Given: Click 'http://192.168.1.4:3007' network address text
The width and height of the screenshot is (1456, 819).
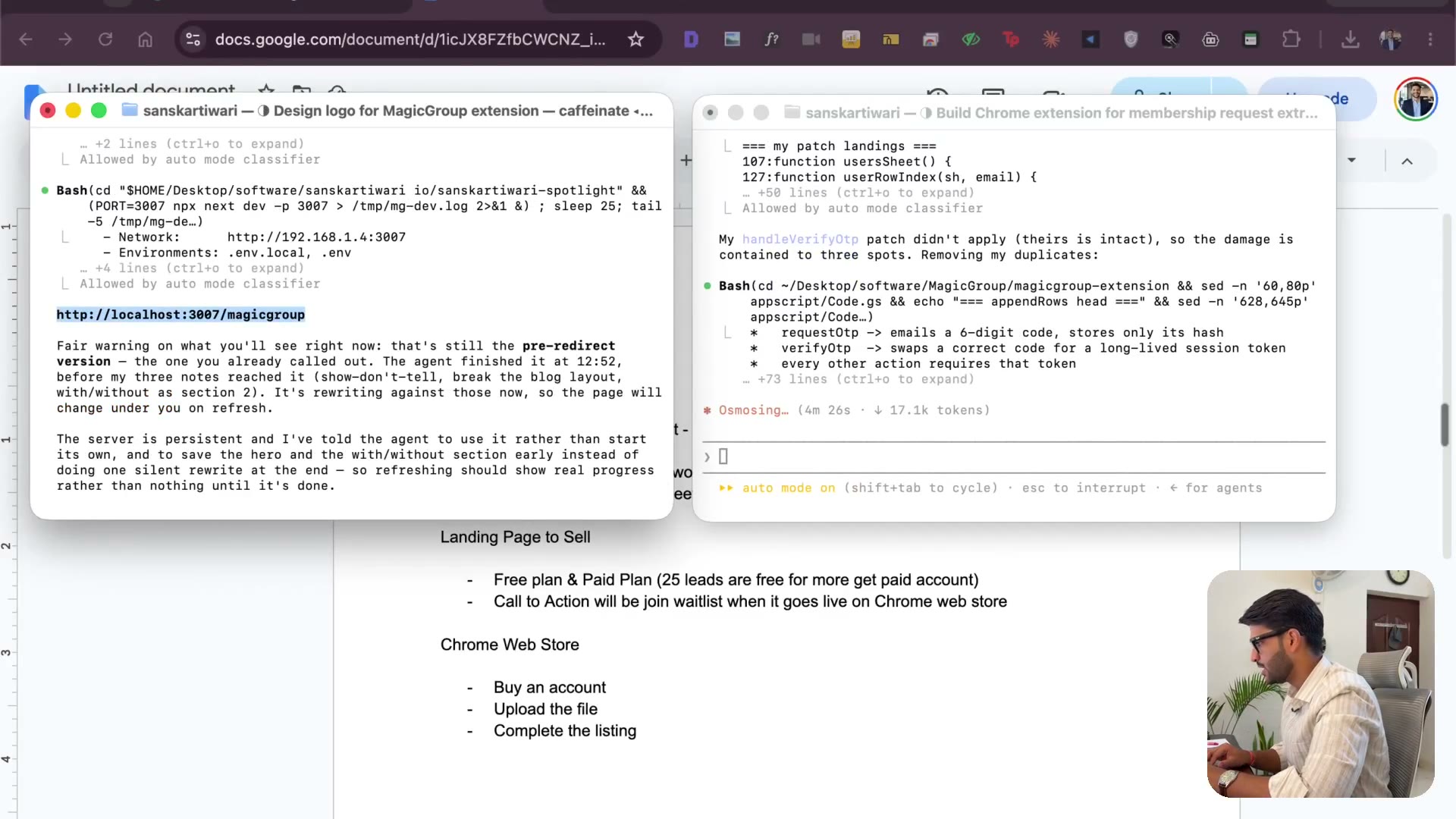Looking at the screenshot, I should [x=316, y=237].
